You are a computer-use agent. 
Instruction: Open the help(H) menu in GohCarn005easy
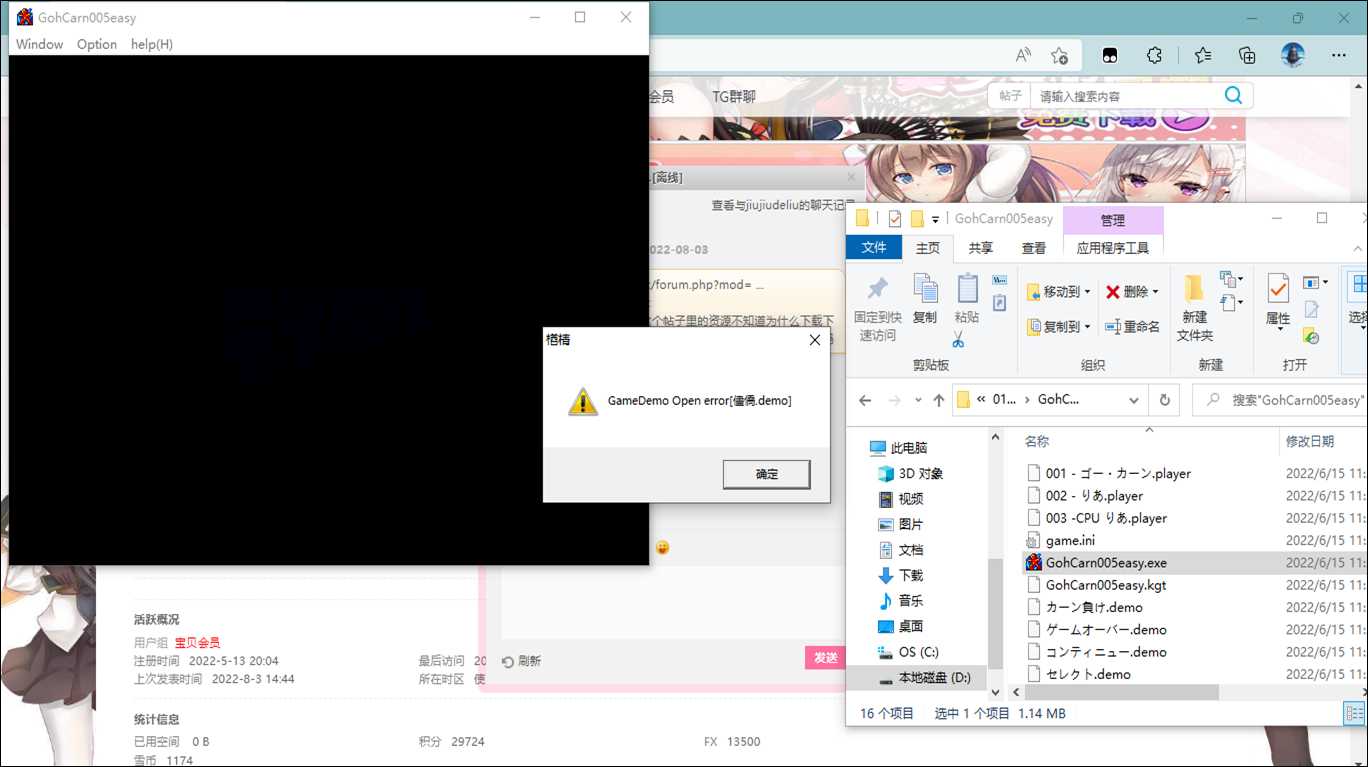[152, 44]
